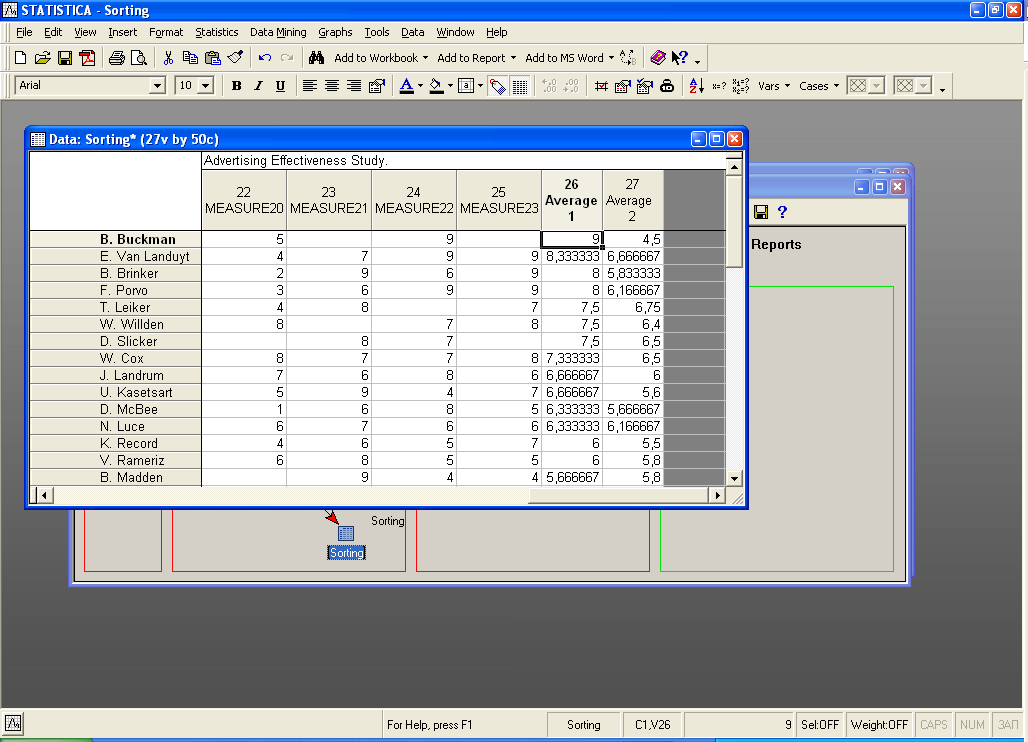The image size is (1028, 742).
Task: Click the Cases button
Action: (x=819, y=86)
